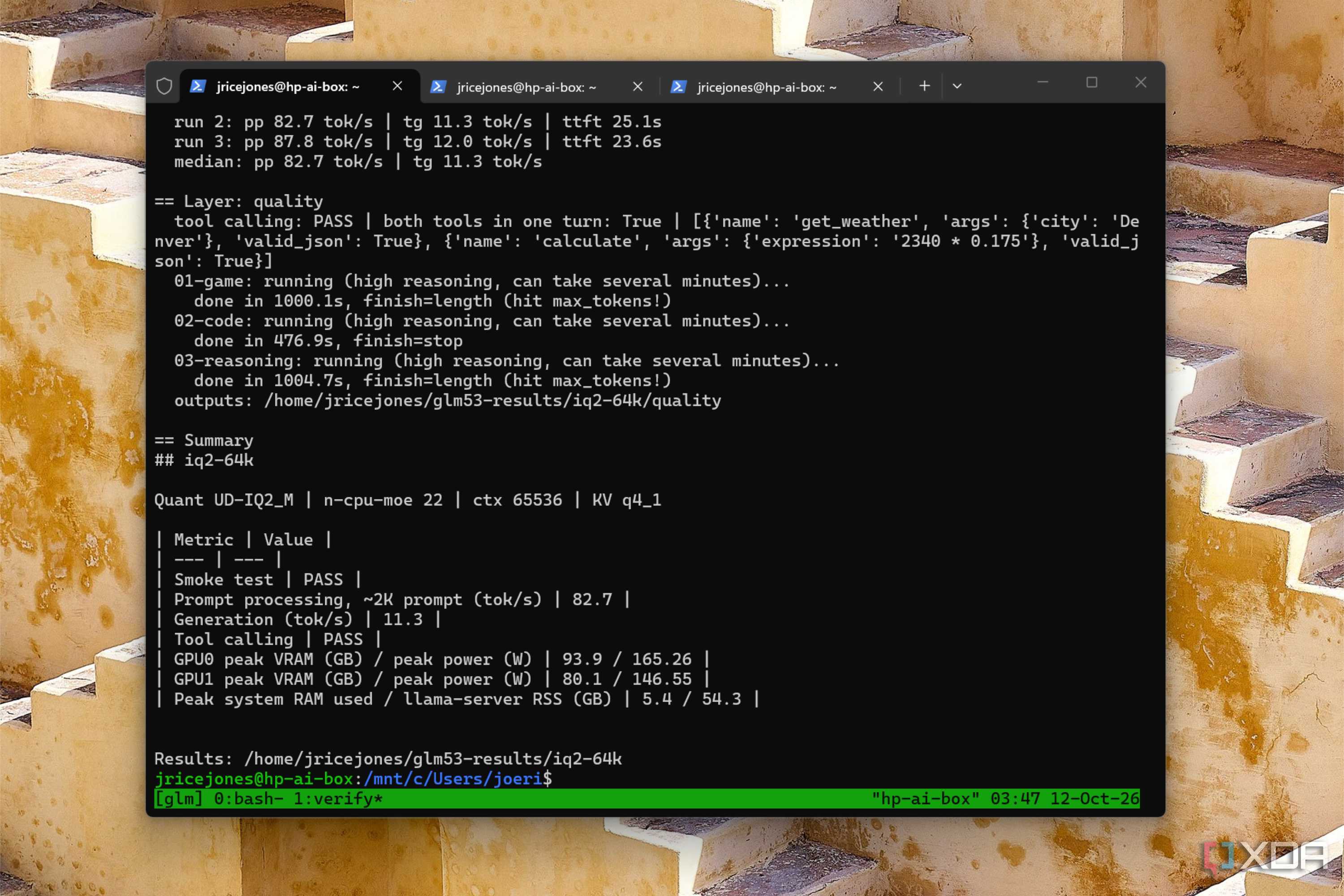Image resolution: width=1344 pixels, height=896 pixels.
Task: Switch to the first jricejones@hp-ai-box tab
Action: click(x=300, y=86)
